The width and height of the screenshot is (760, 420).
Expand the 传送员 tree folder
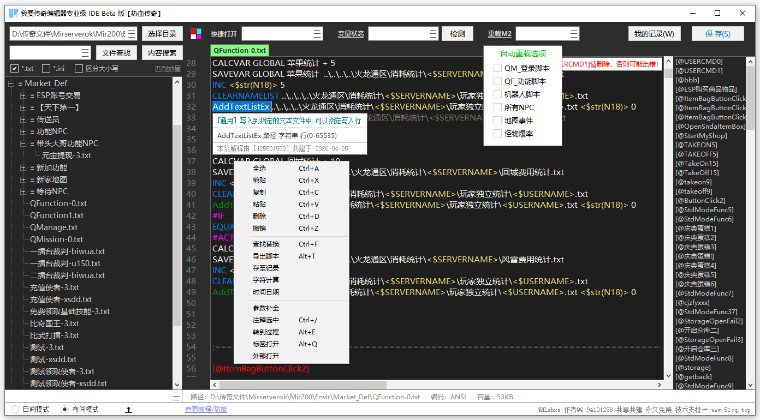[x=22, y=120]
